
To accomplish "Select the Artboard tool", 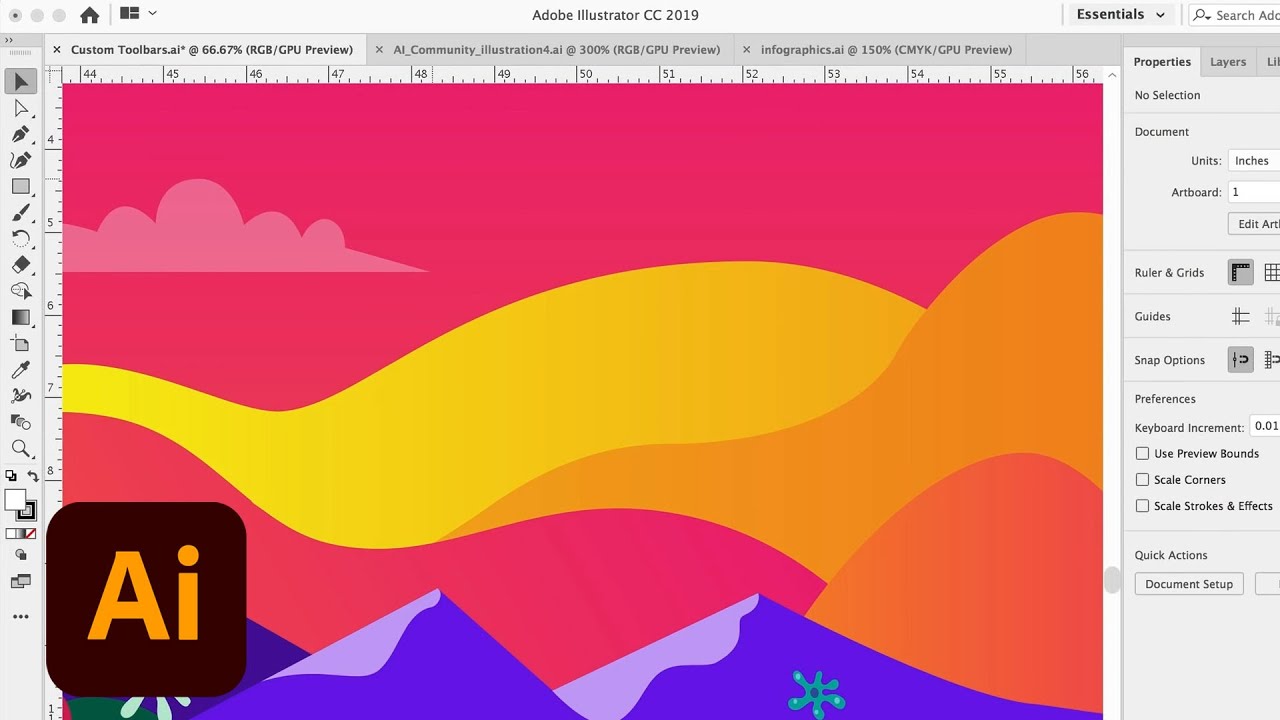I will point(21,344).
